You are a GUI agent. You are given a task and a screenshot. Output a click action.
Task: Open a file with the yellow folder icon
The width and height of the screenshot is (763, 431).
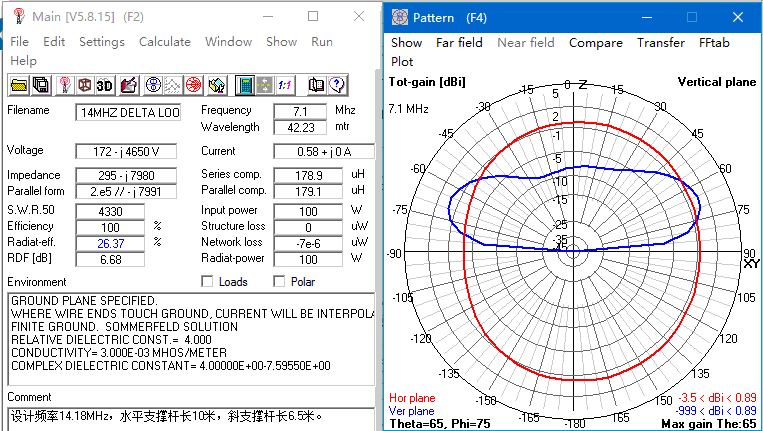tap(18, 85)
